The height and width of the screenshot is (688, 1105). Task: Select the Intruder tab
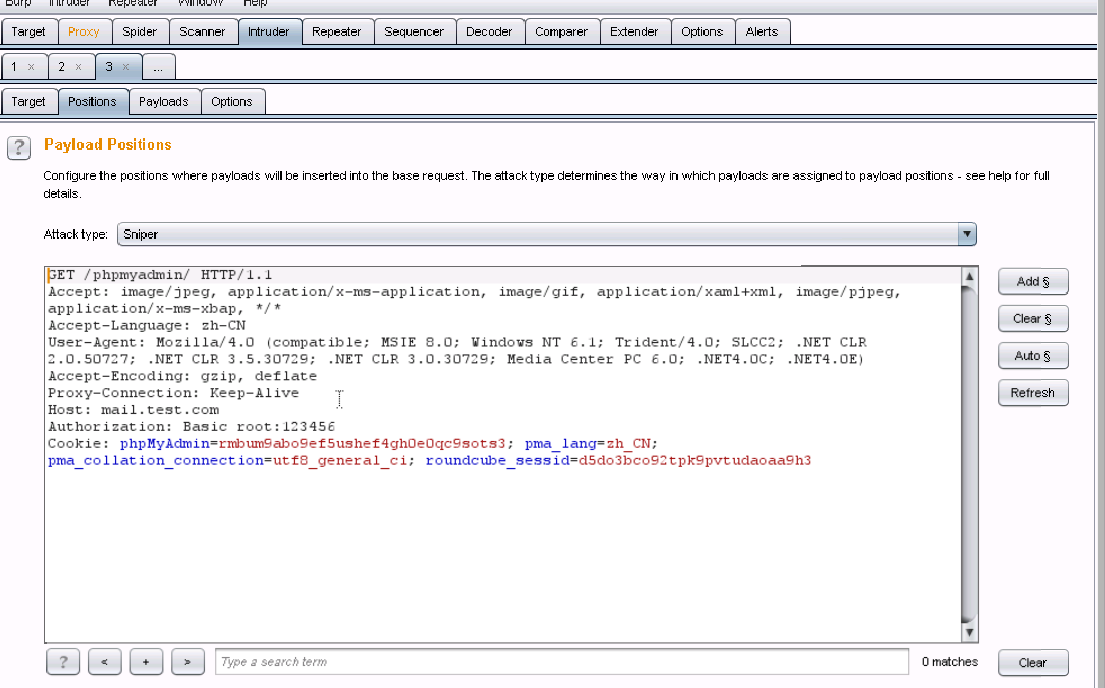pos(268,32)
